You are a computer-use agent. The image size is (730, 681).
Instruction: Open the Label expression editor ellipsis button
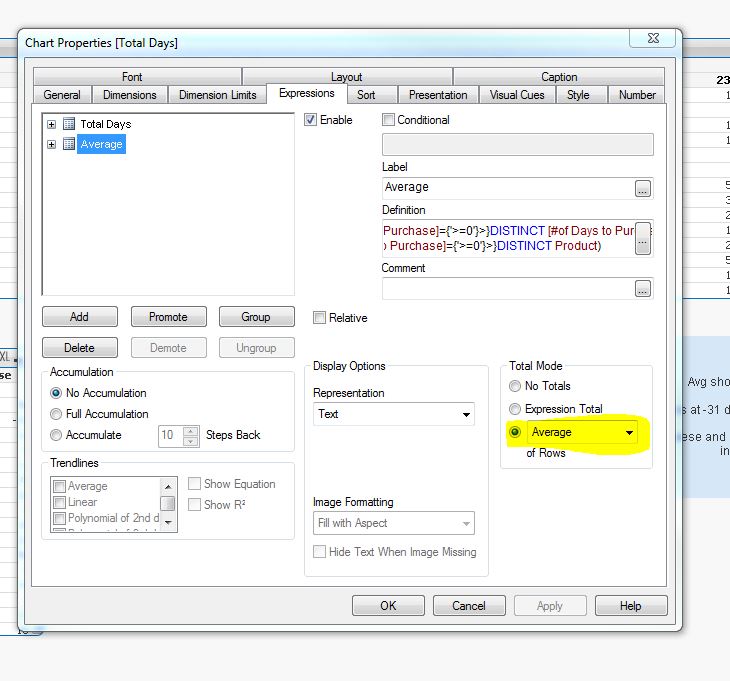(642, 188)
